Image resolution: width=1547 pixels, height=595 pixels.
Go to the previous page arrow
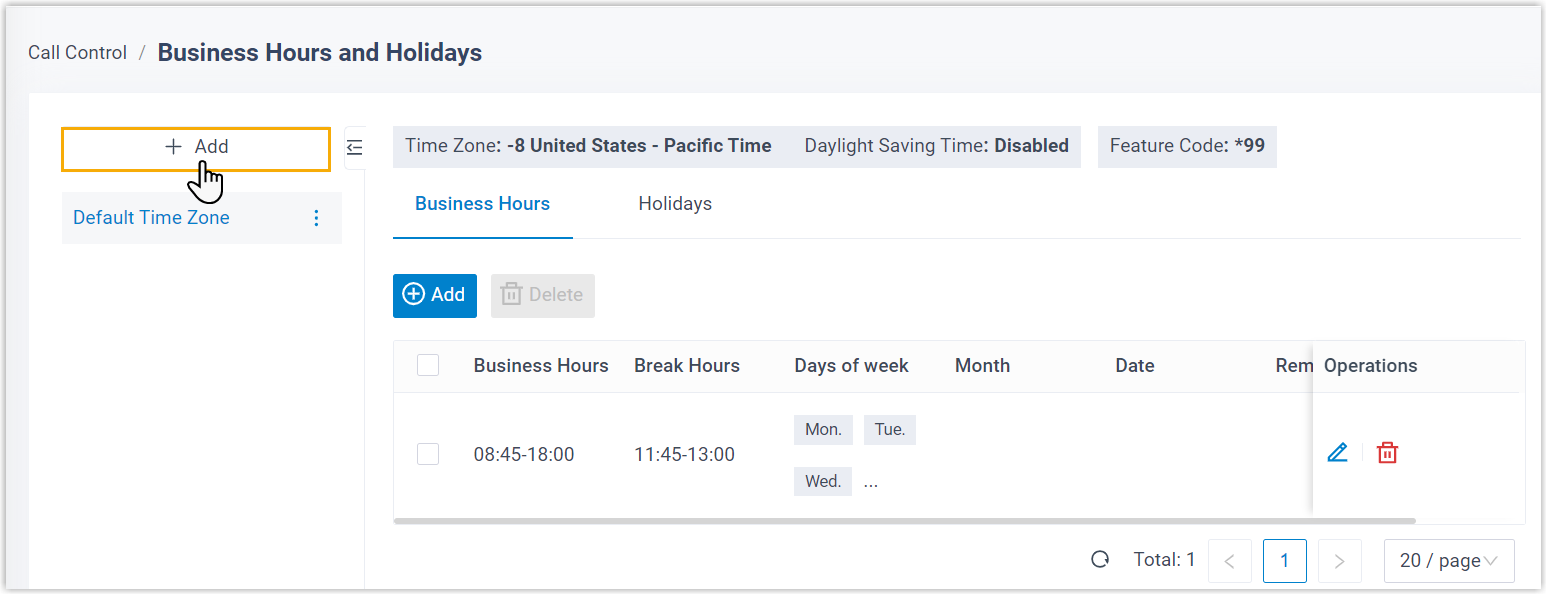click(x=1230, y=561)
